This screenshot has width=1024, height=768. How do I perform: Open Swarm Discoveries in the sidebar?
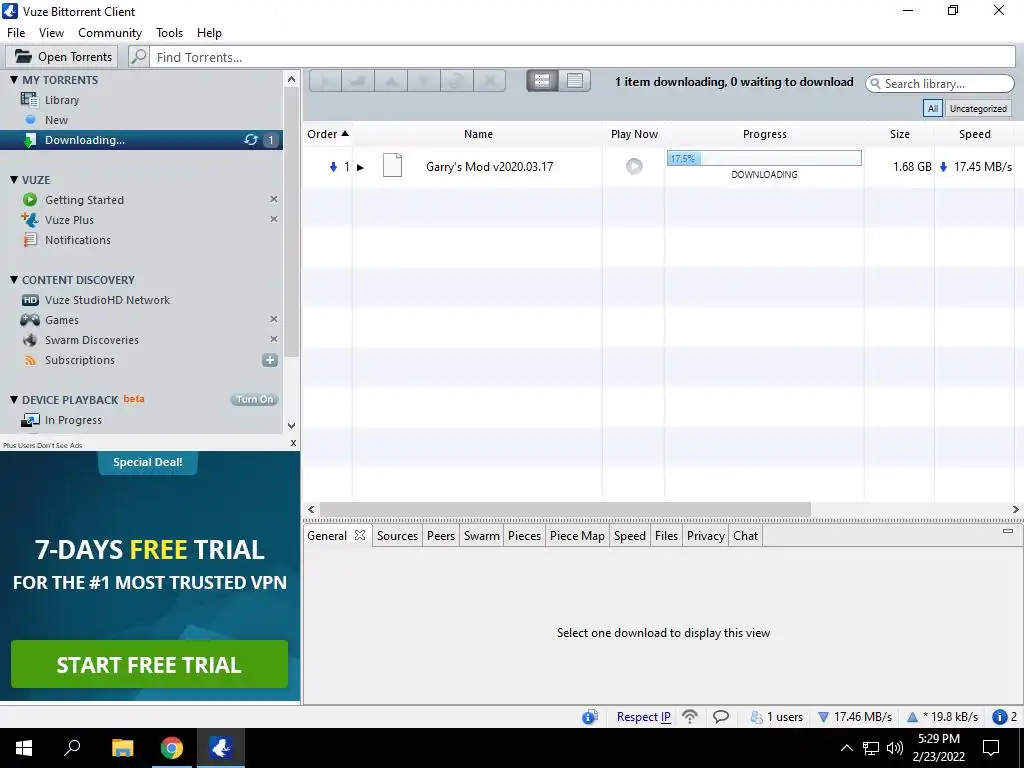141,340
